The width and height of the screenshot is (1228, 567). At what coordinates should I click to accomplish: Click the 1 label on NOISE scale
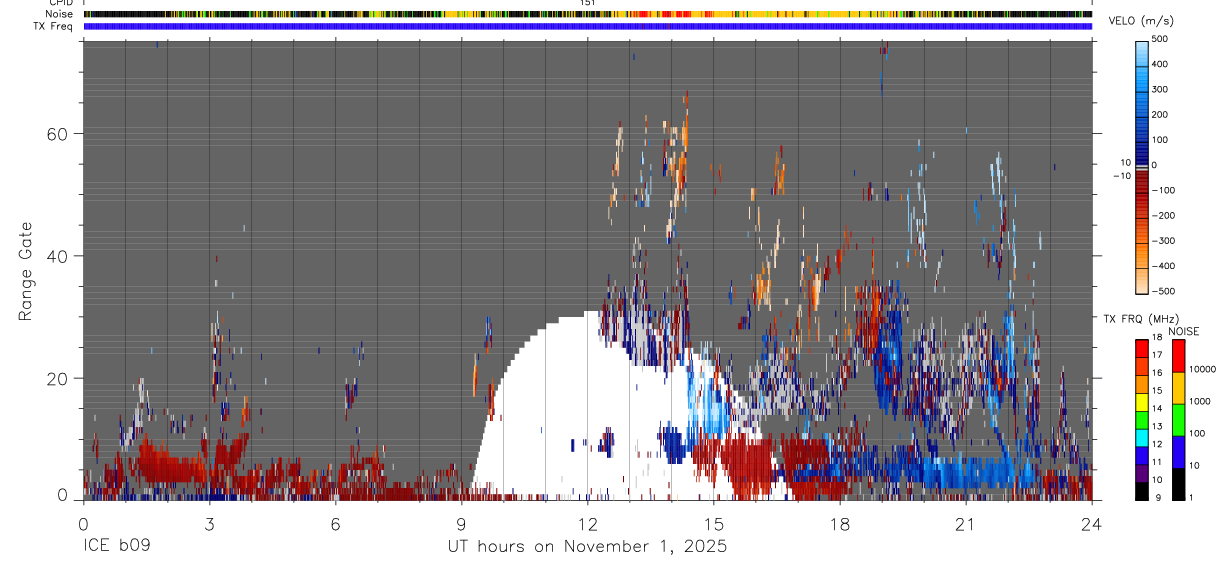[1191, 498]
